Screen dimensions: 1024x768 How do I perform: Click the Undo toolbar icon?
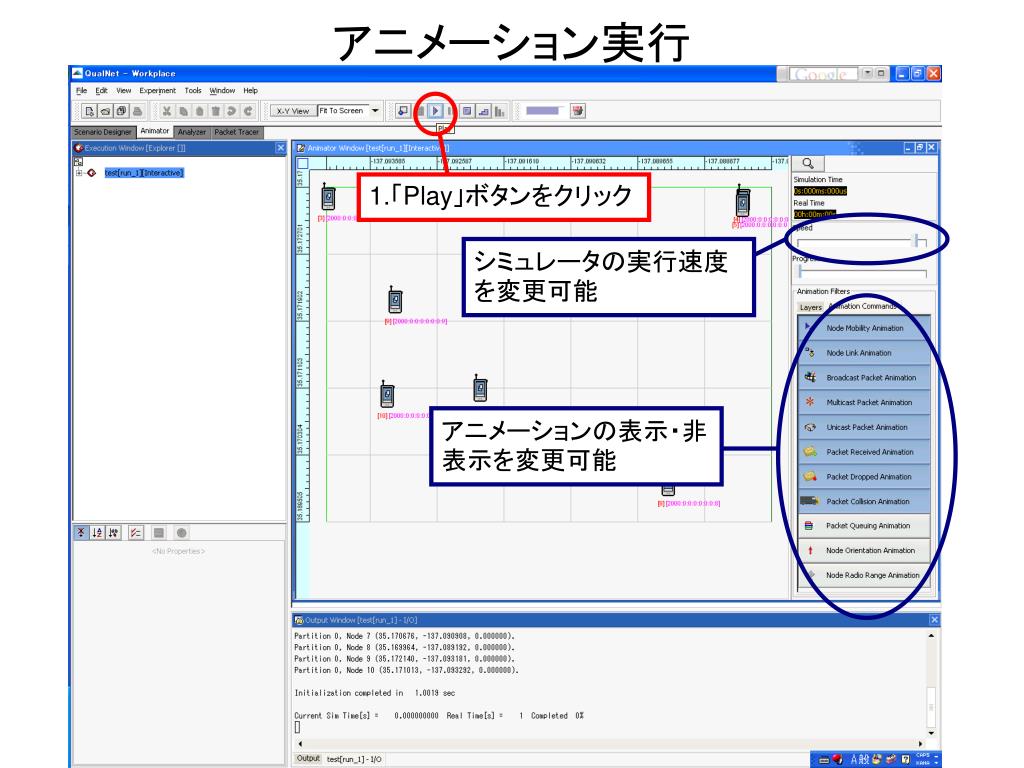(231, 111)
